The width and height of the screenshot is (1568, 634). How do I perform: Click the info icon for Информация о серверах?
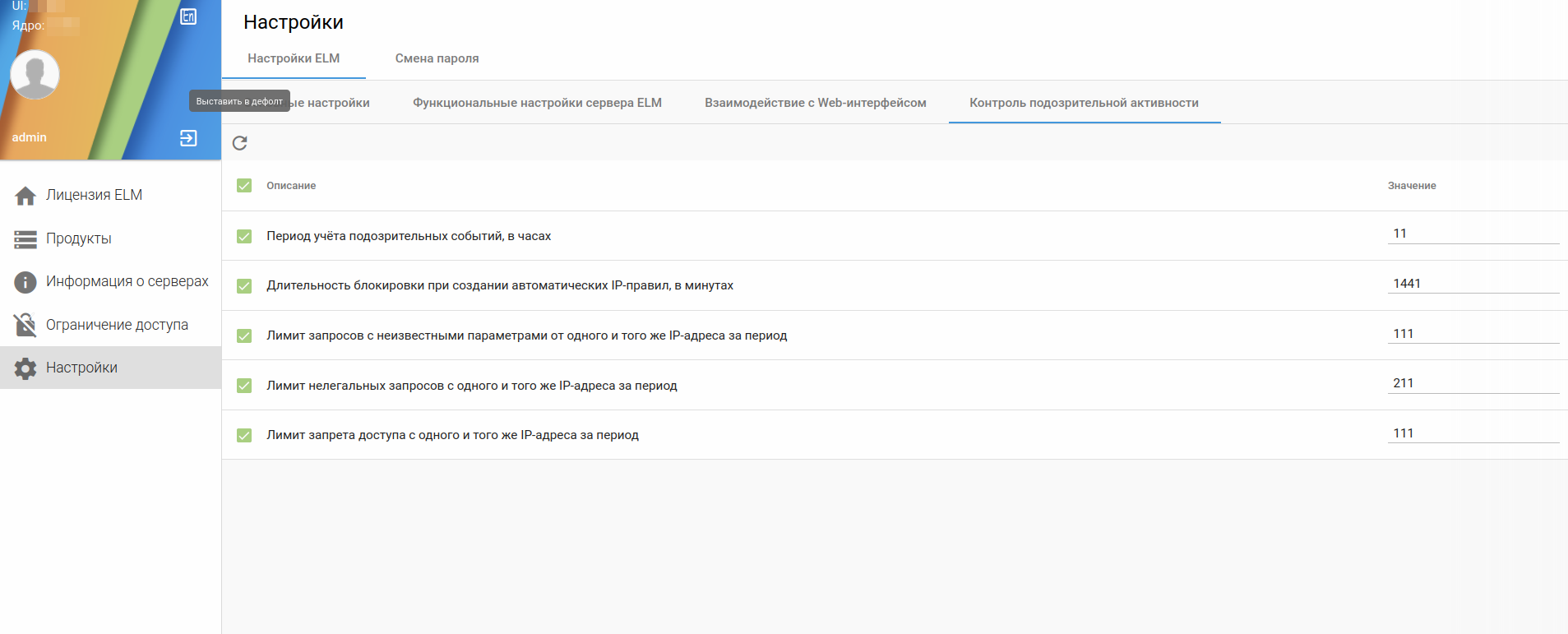click(x=25, y=282)
